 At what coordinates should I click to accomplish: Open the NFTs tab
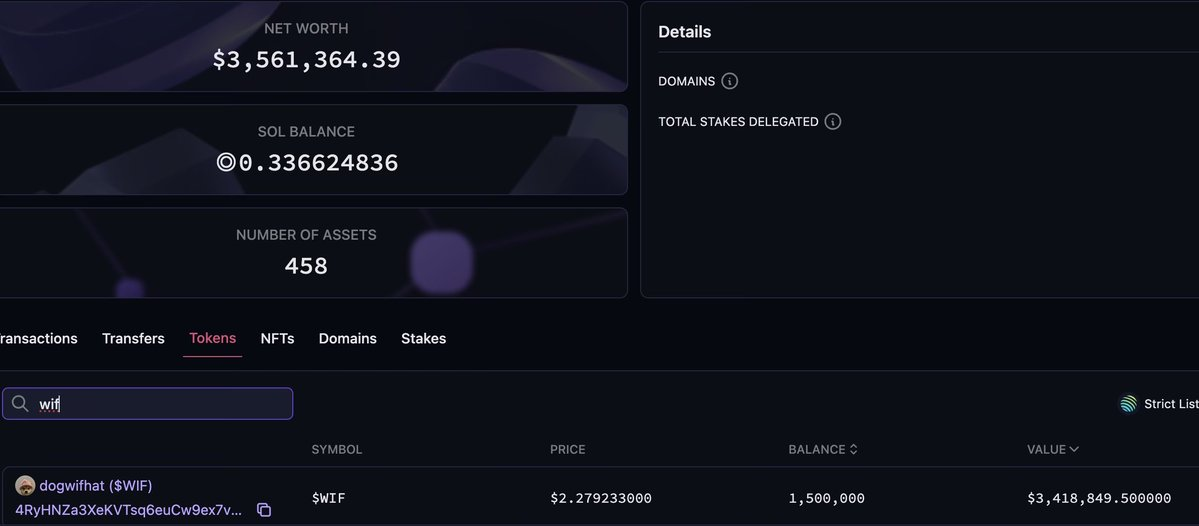coord(278,339)
